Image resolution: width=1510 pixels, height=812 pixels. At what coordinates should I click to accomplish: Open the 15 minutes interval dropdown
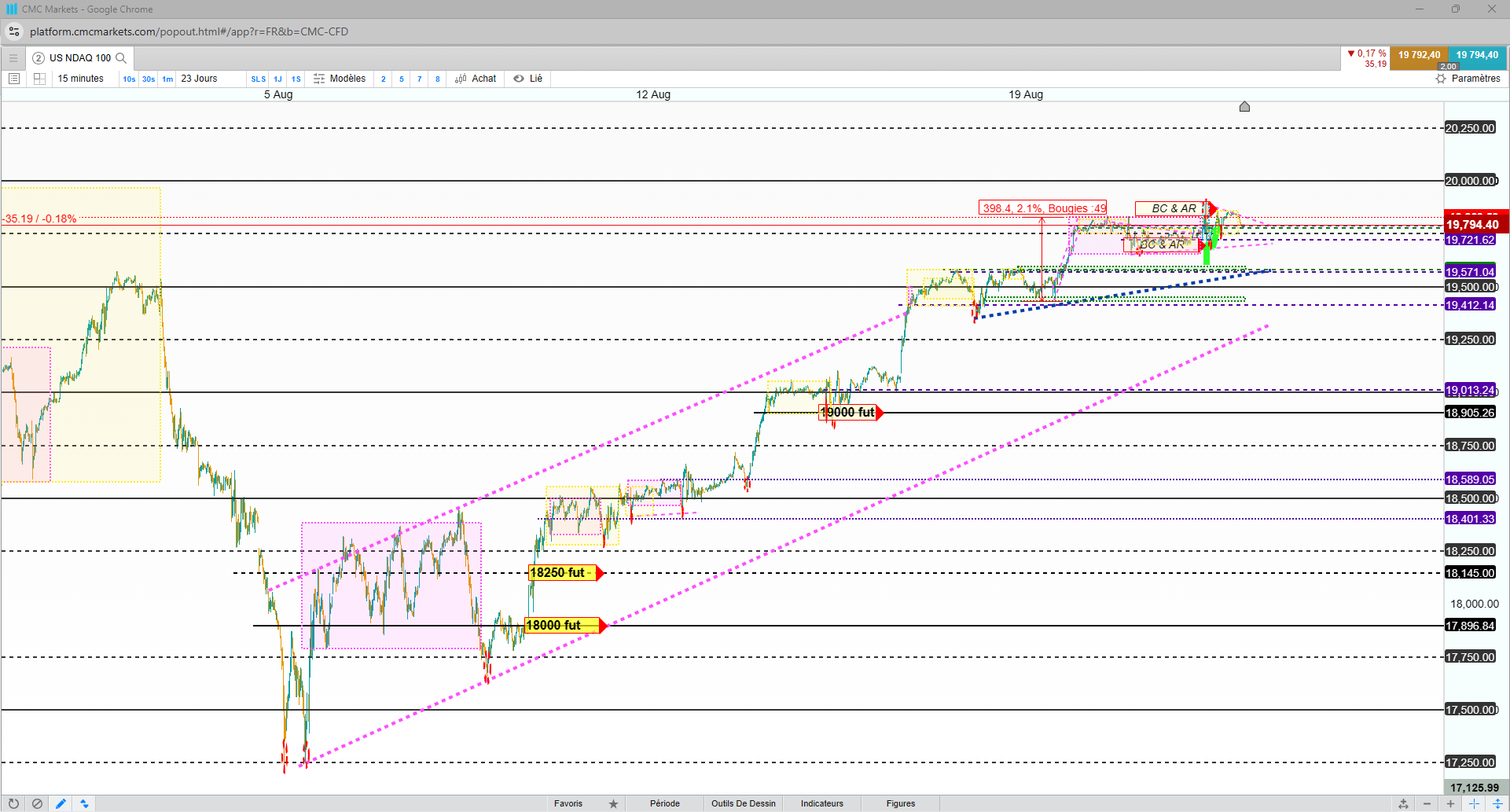pyautogui.click(x=81, y=79)
